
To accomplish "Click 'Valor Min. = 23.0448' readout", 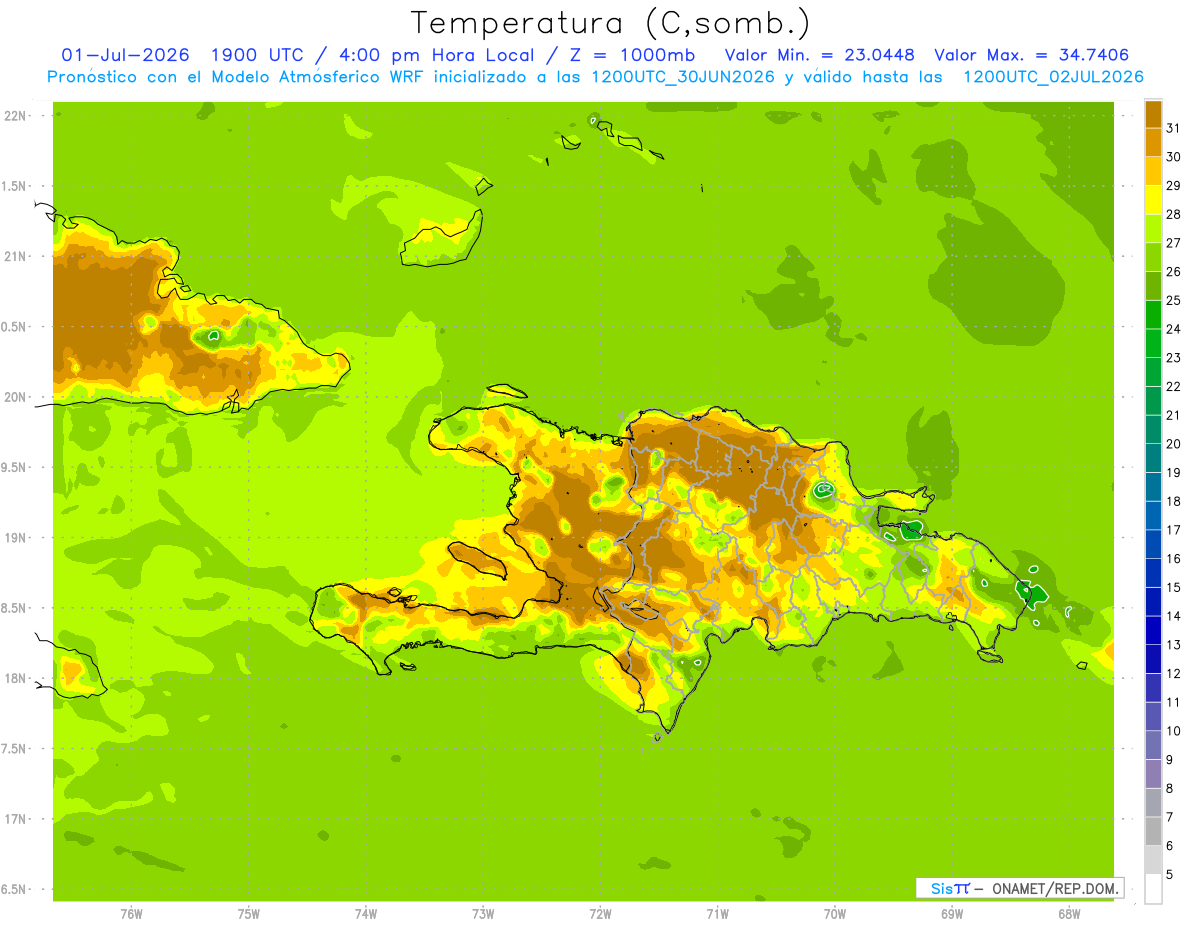I will (820, 55).
